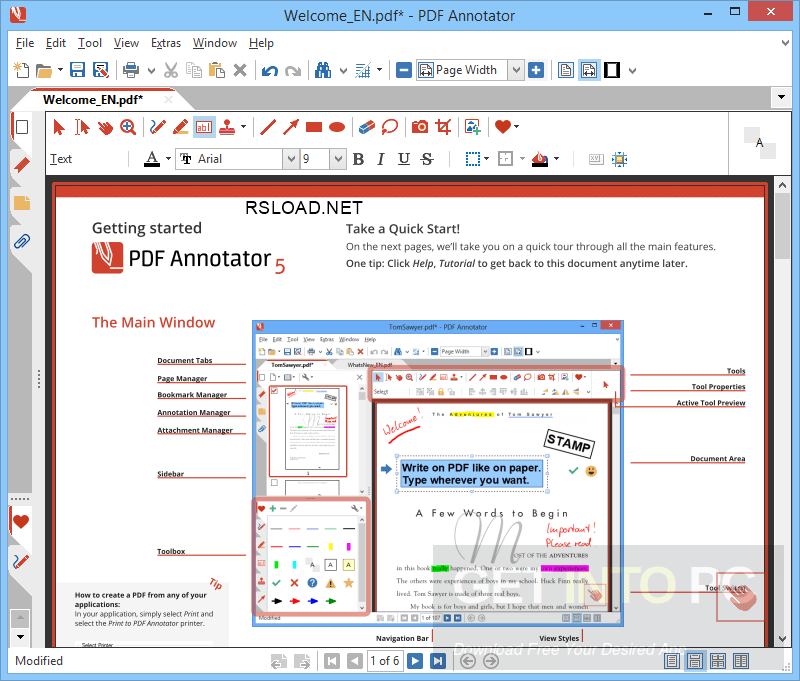800x681 pixels.
Task: Toggle Underline formatting
Action: tap(404, 159)
